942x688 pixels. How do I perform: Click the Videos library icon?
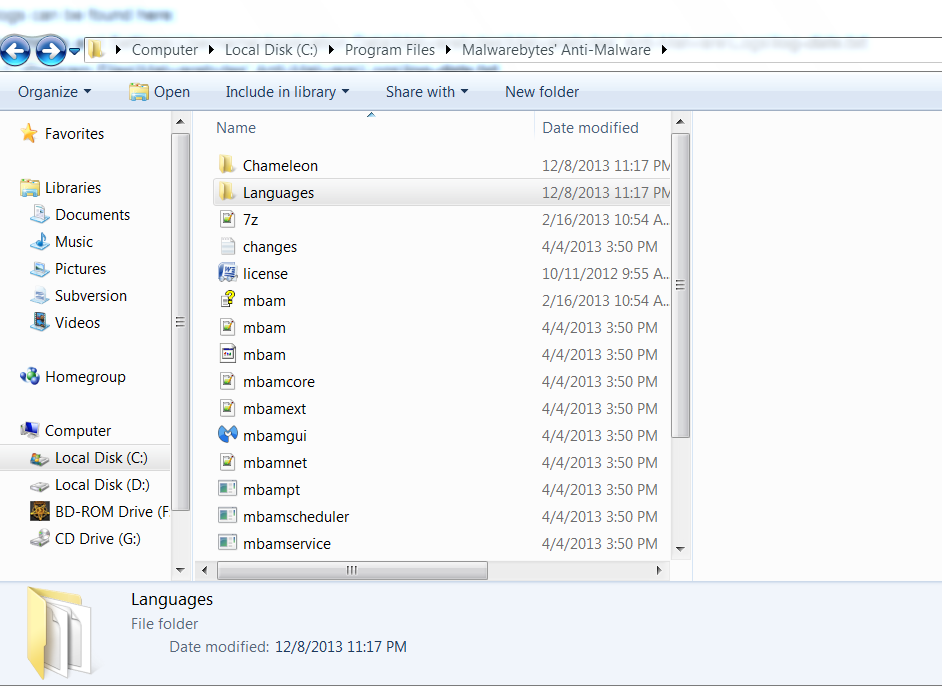pos(40,322)
